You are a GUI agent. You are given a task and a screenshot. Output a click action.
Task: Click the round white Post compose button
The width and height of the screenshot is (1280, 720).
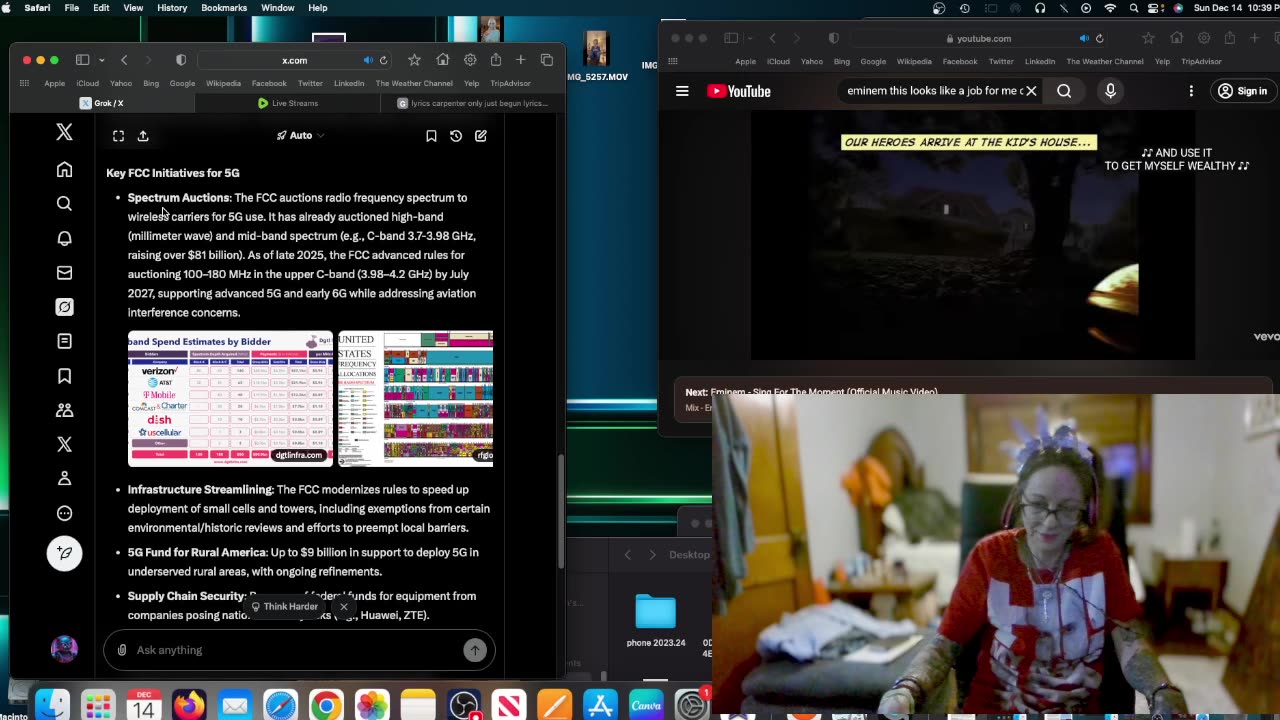(x=64, y=553)
